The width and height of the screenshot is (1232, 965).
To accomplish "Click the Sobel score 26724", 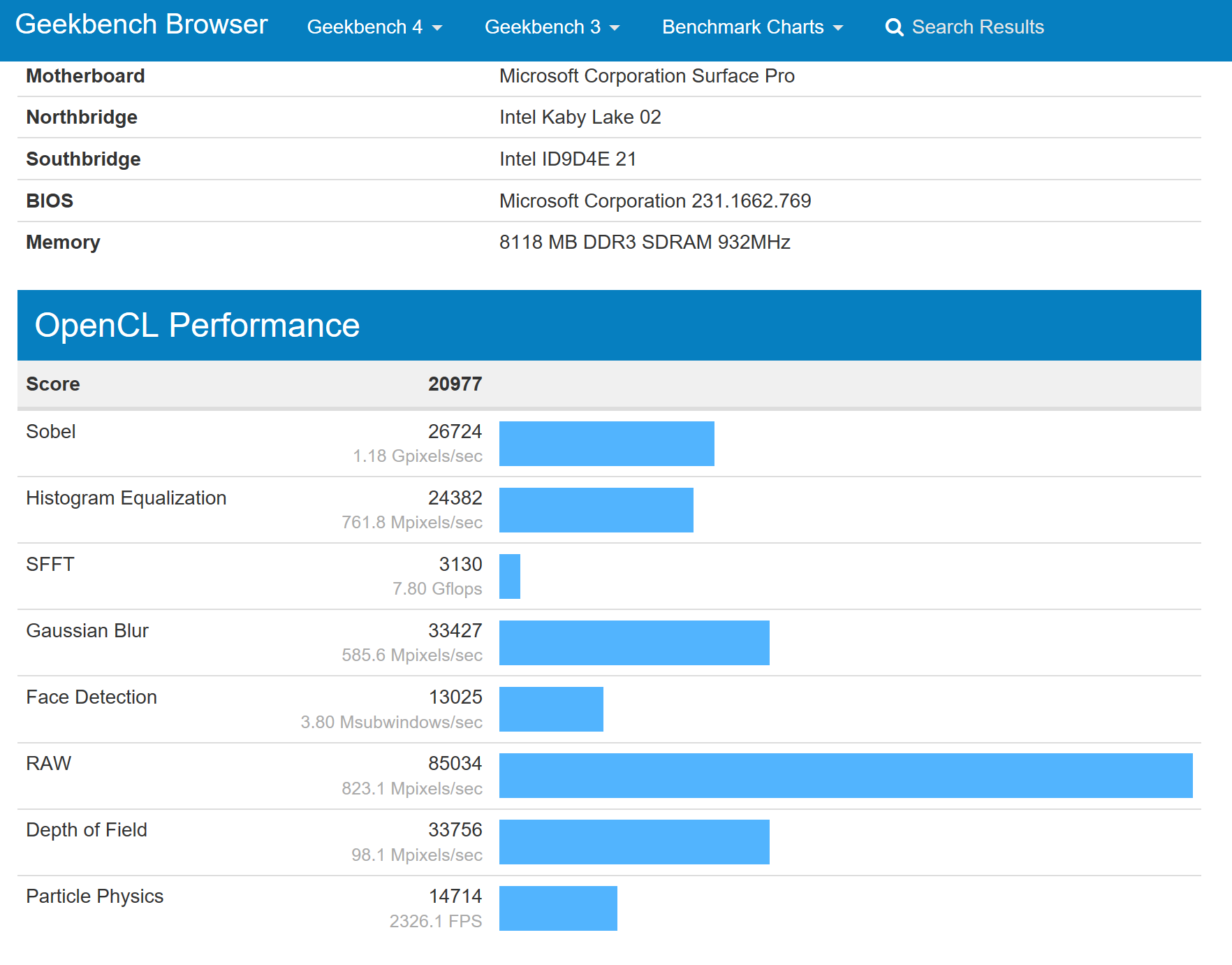I will 455,431.
